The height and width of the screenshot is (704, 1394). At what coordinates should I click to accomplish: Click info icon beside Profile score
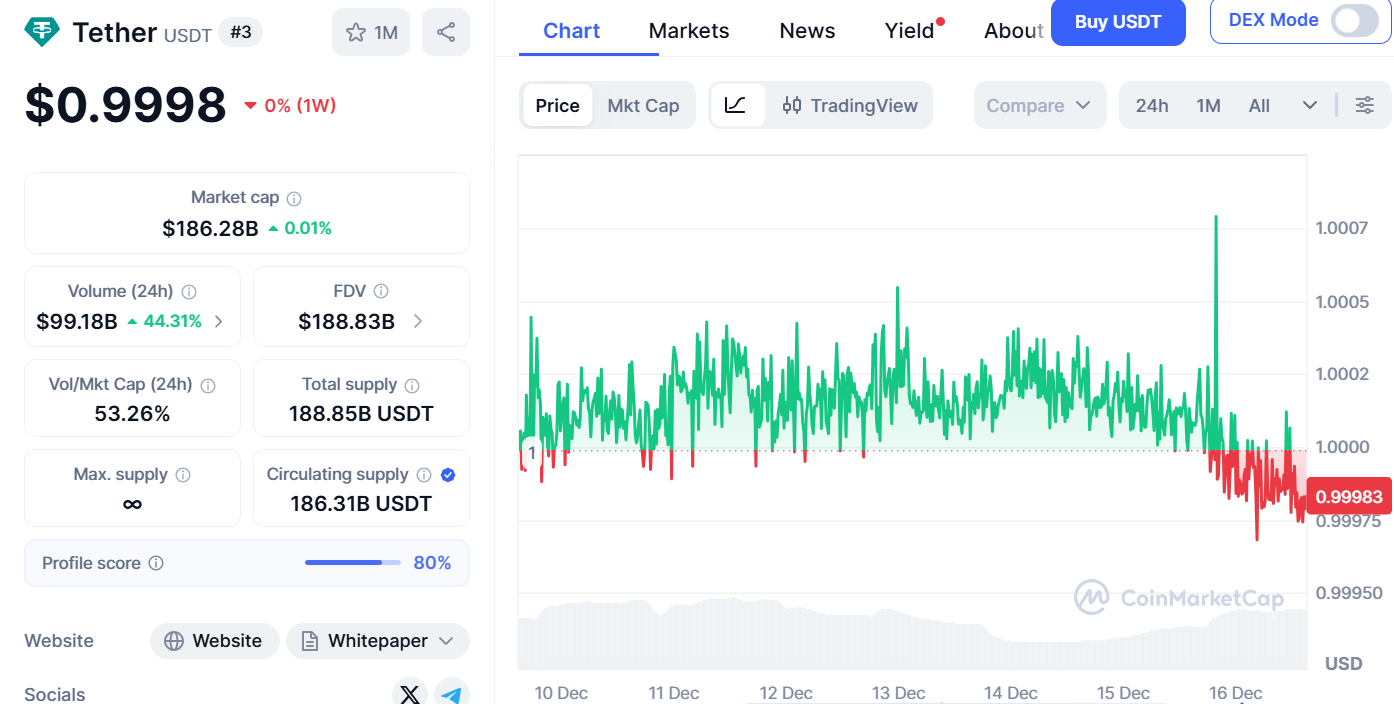point(156,563)
